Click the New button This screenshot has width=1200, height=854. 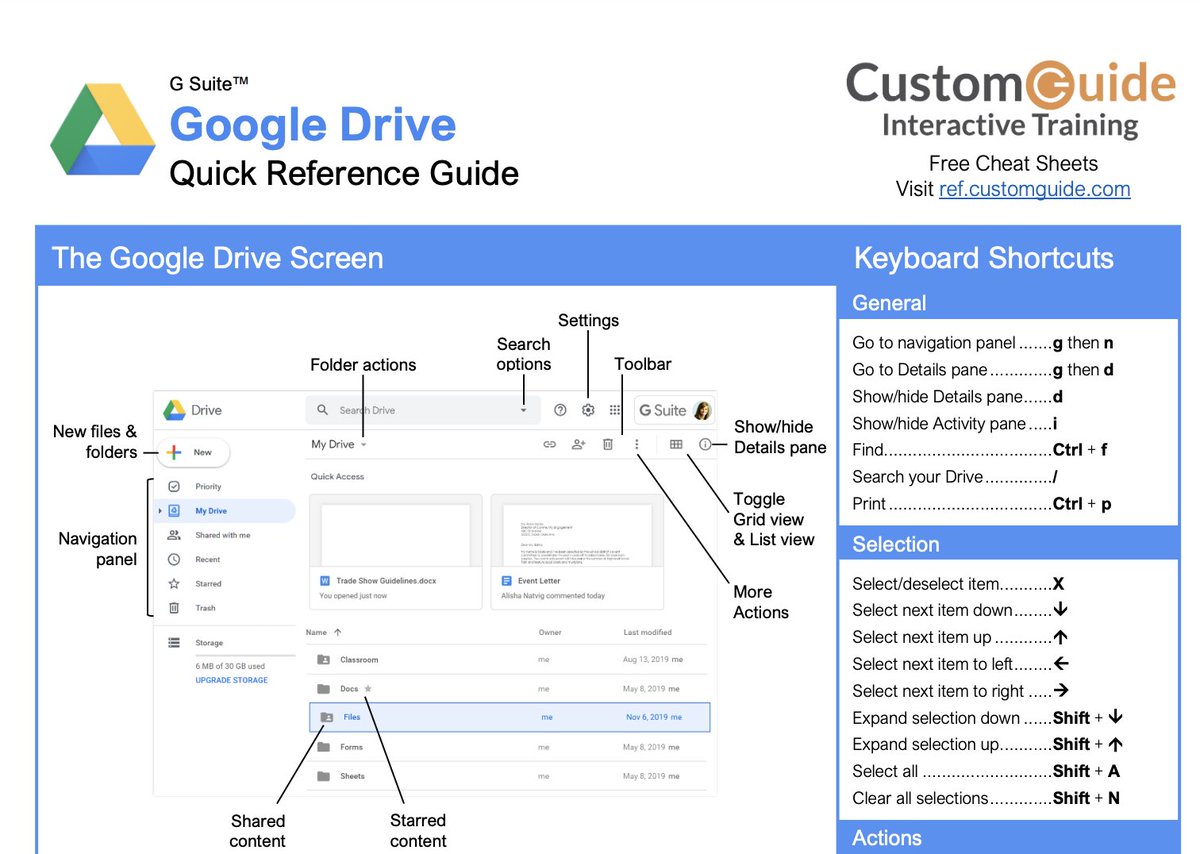[x=193, y=452]
